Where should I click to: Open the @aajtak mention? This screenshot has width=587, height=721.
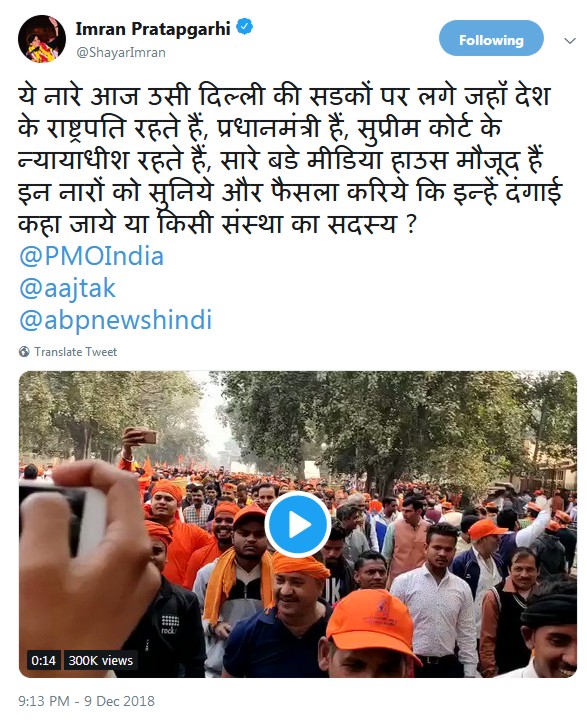click(x=67, y=289)
